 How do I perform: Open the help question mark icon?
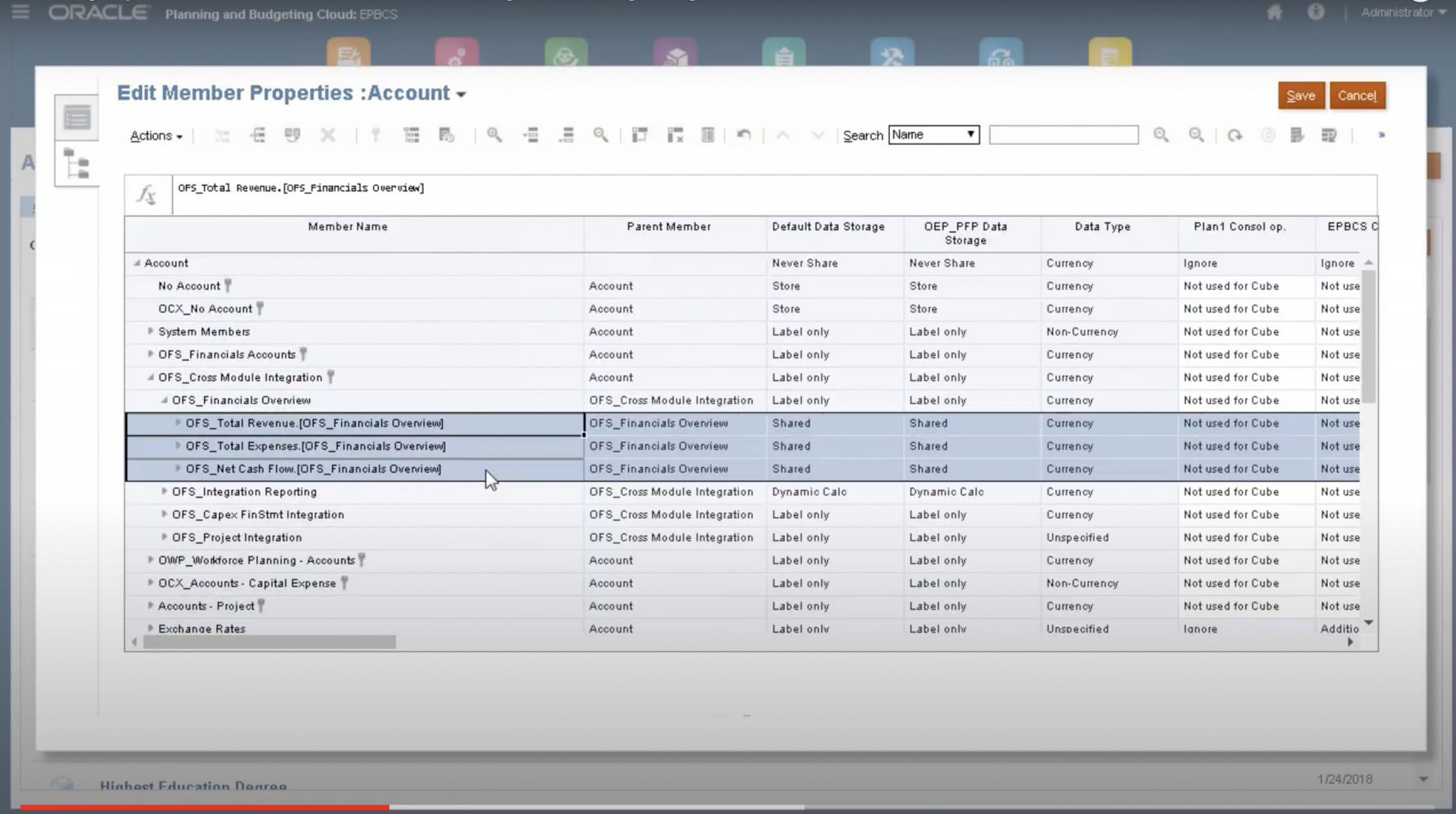click(x=1316, y=12)
